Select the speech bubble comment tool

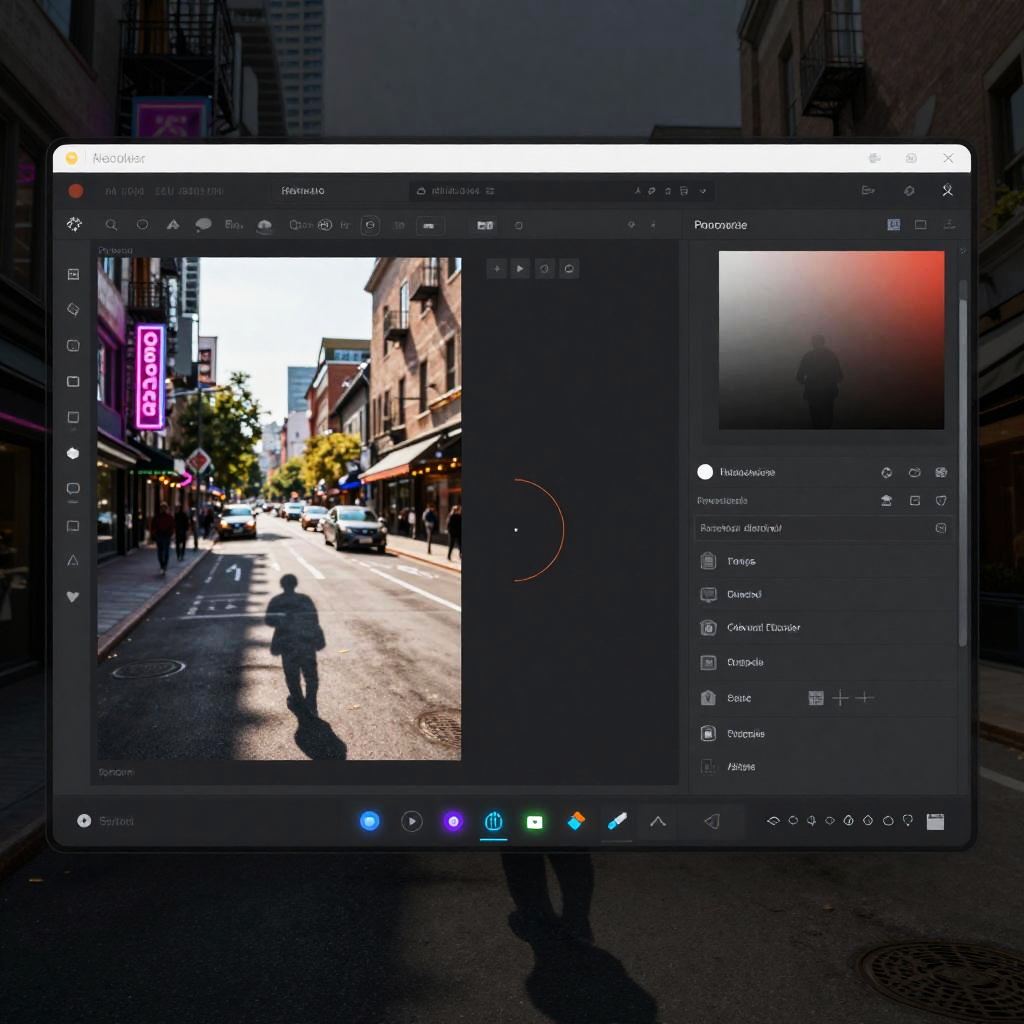click(203, 225)
